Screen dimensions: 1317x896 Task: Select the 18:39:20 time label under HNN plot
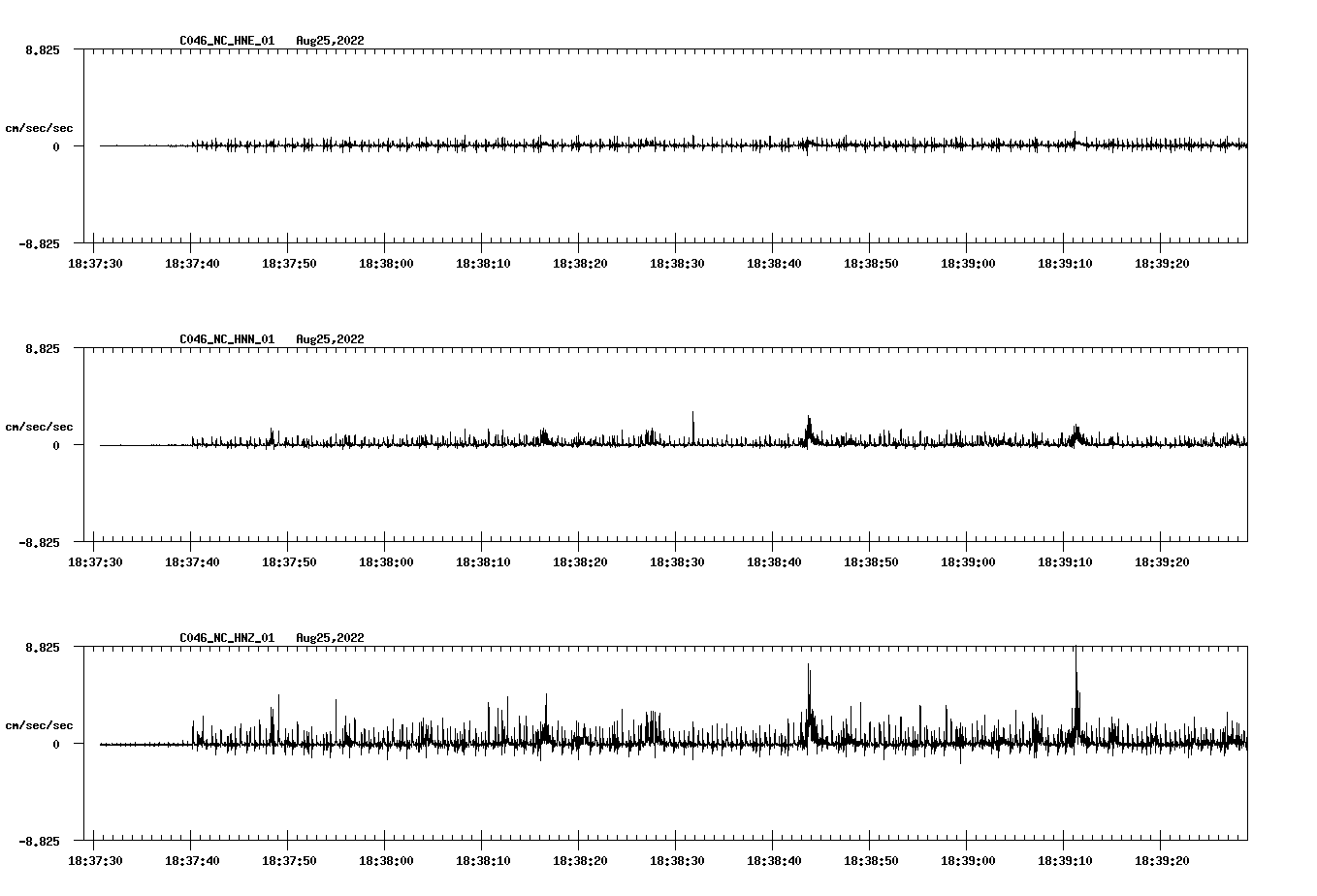1162,561
